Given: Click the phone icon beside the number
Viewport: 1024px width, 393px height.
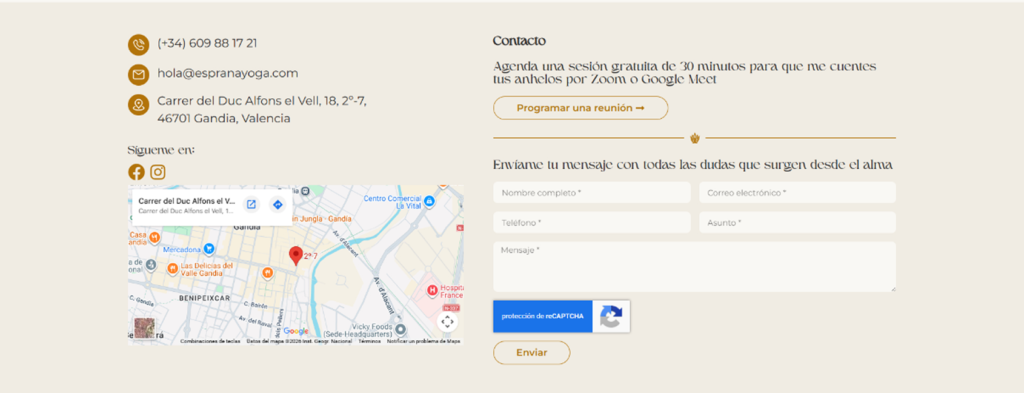Looking at the screenshot, I should coord(138,45).
